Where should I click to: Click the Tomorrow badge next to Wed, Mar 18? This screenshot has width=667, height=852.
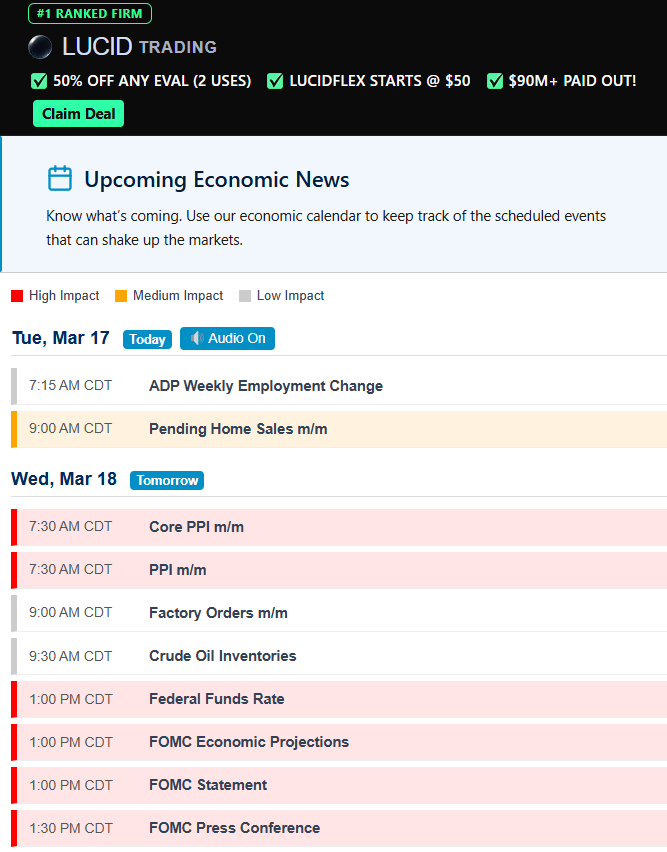tap(167, 480)
